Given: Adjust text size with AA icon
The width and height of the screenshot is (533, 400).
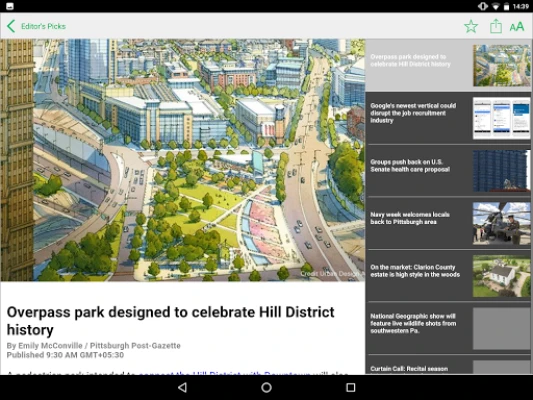Looking at the screenshot, I should (x=517, y=27).
